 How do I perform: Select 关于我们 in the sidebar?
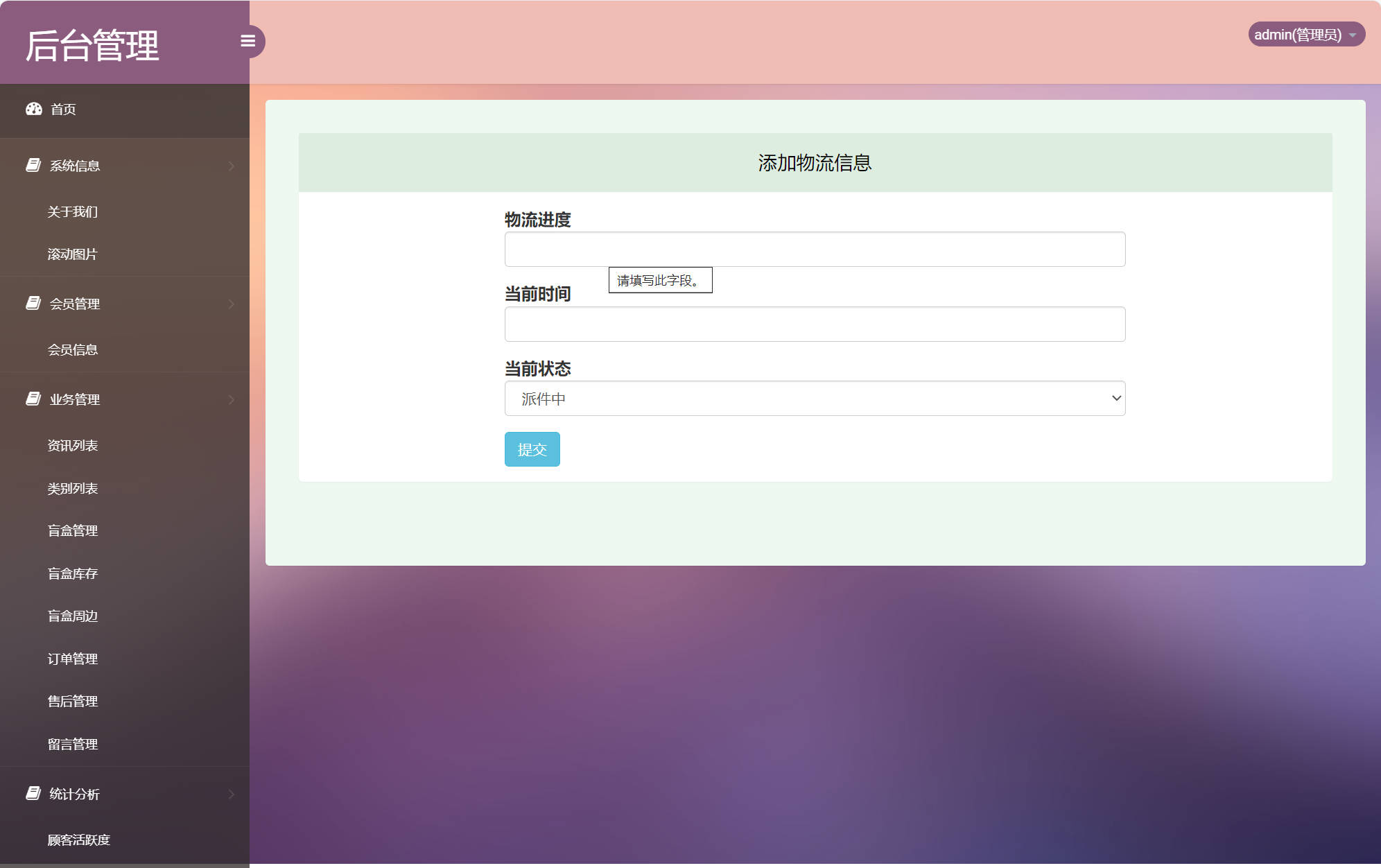coord(72,211)
